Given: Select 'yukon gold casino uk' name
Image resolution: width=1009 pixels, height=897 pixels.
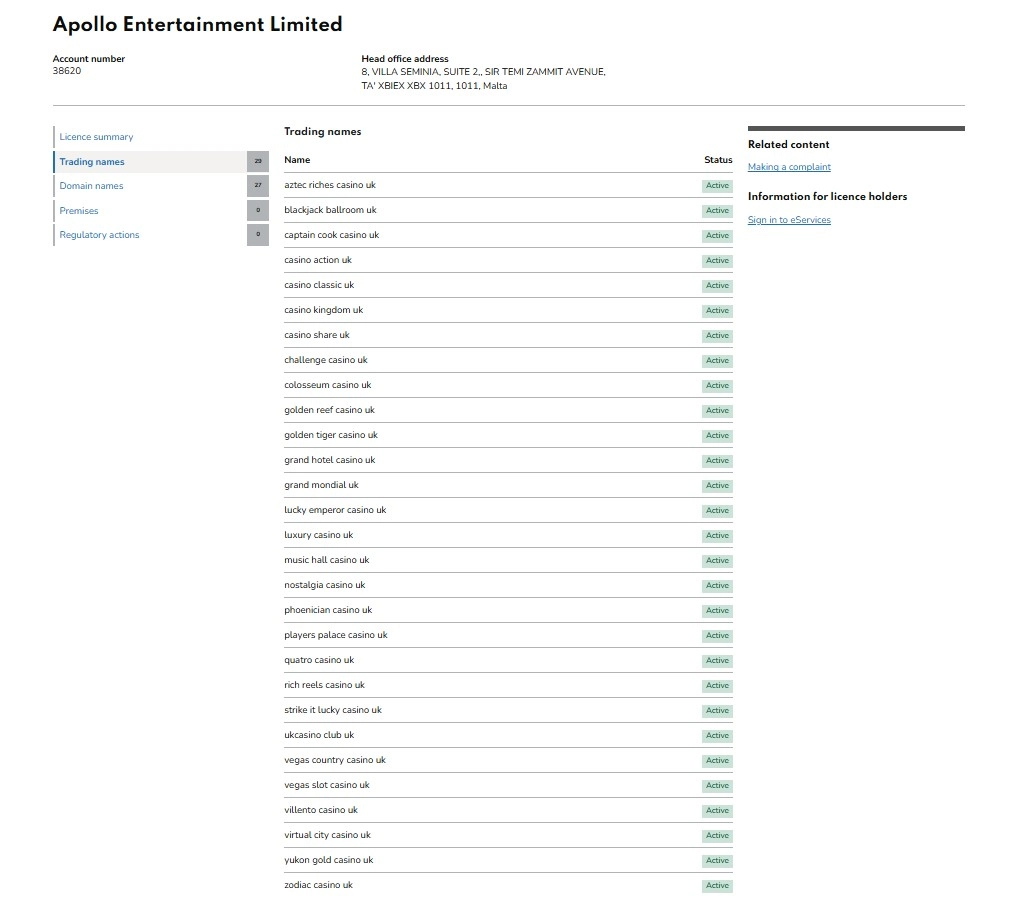Looking at the screenshot, I should (329, 860).
